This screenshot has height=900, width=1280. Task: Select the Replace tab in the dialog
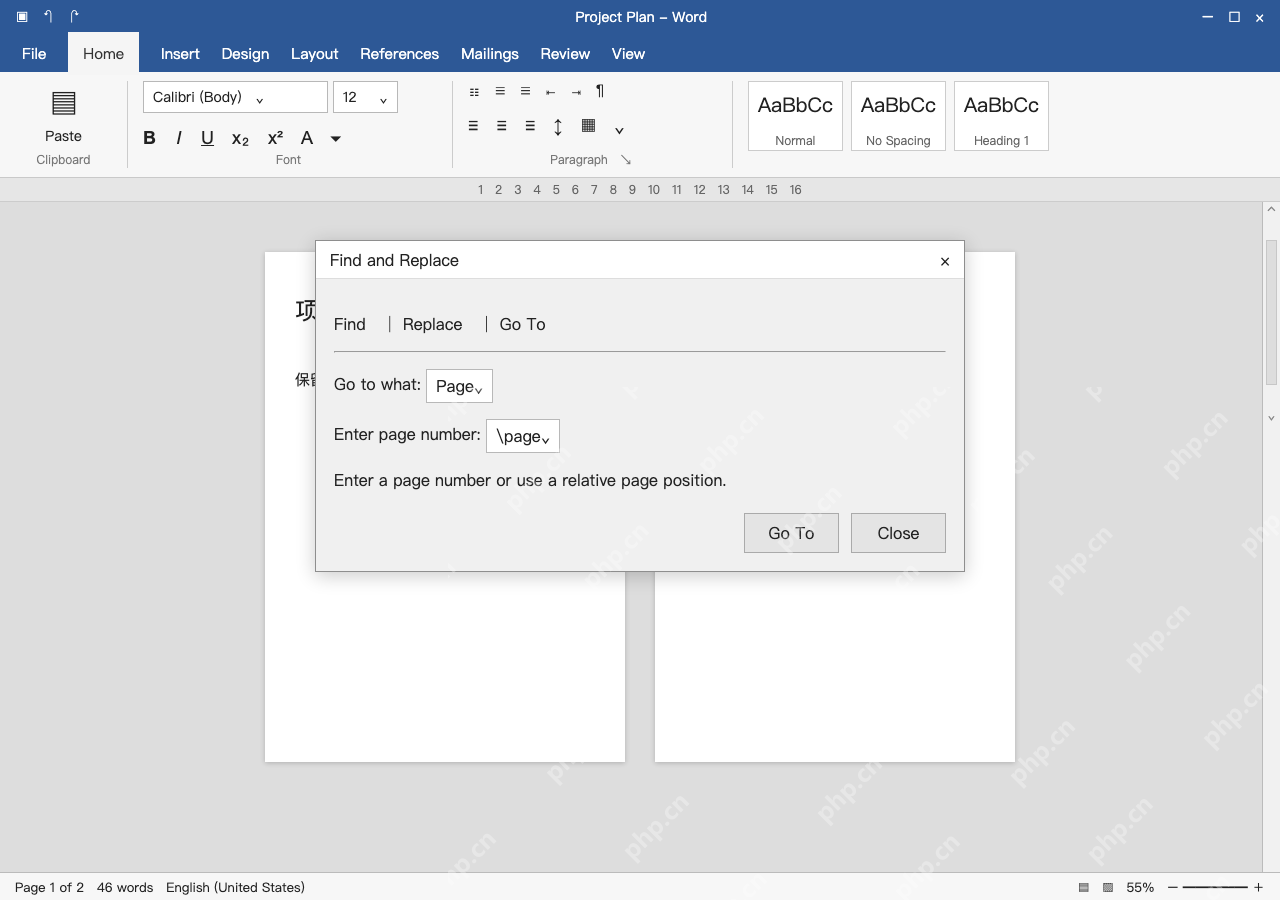pos(432,324)
